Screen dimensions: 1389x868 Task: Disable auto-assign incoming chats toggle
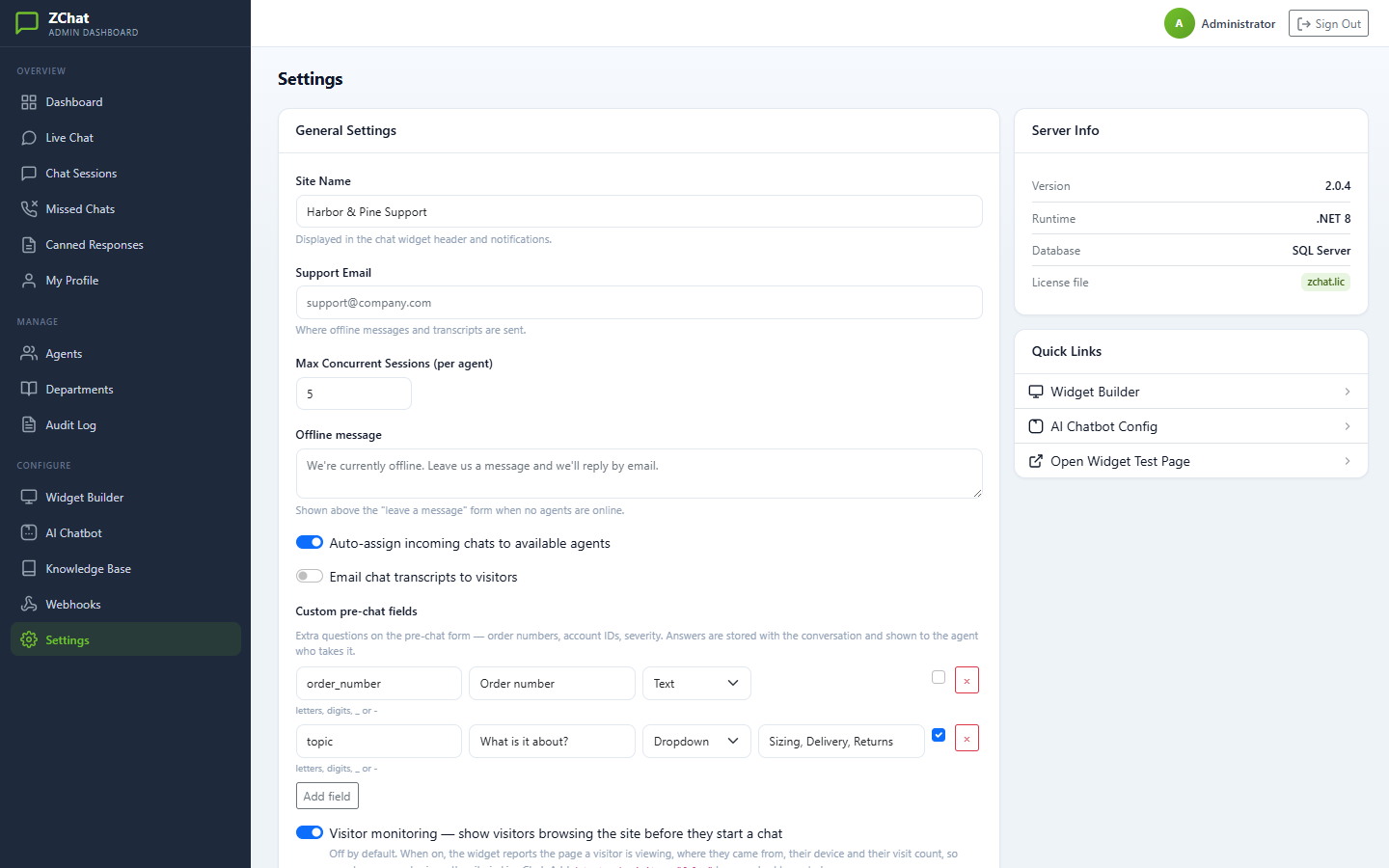[310, 543]
